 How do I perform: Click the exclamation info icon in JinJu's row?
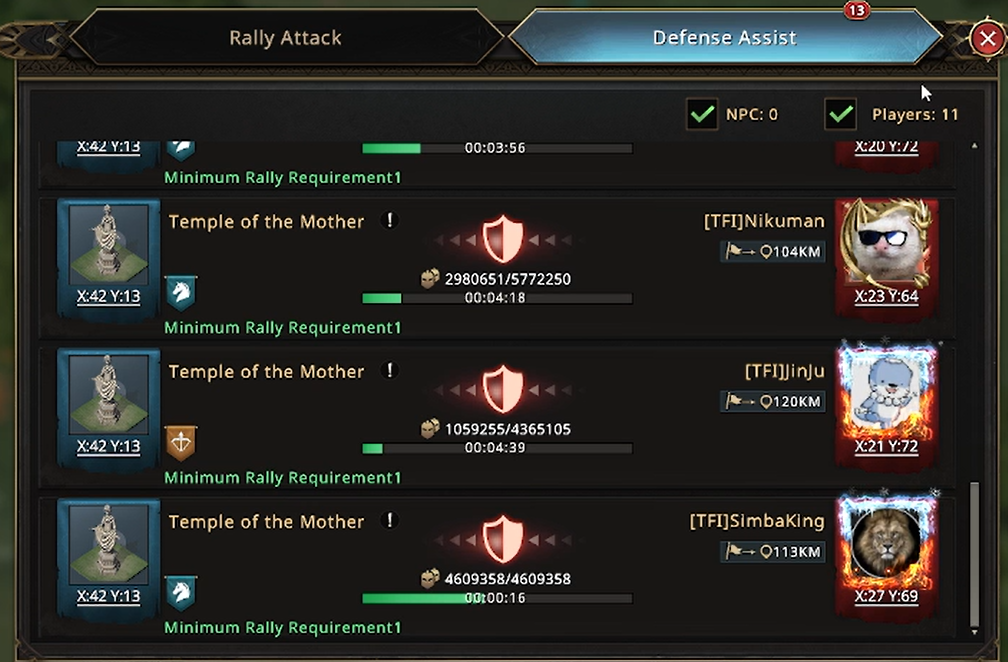click(391, 371)
